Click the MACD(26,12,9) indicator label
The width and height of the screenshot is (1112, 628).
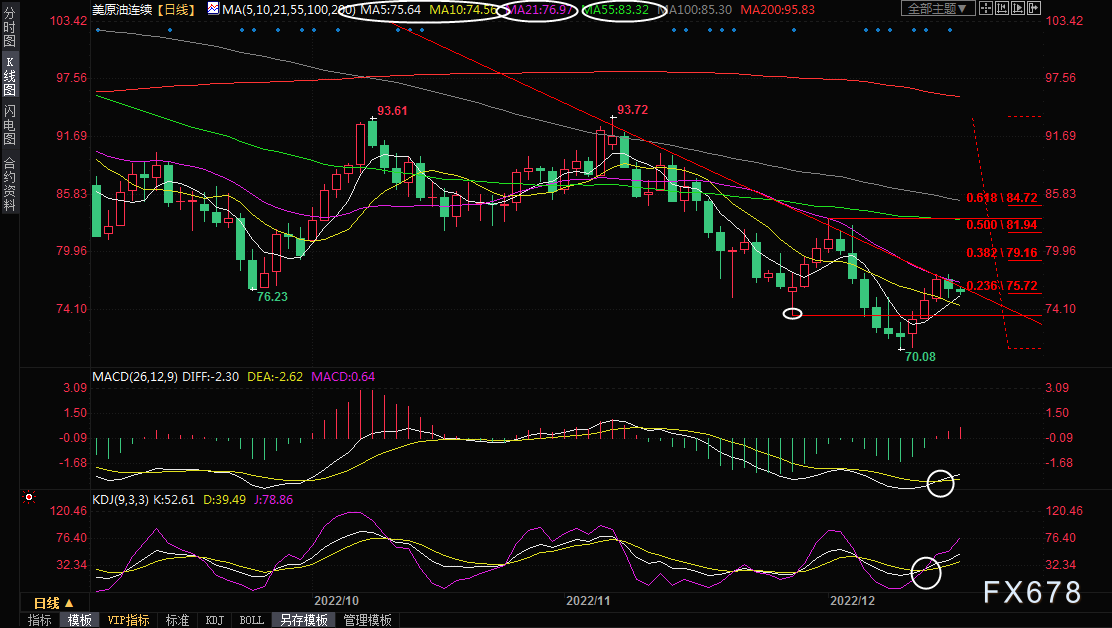tap(135, 376)
